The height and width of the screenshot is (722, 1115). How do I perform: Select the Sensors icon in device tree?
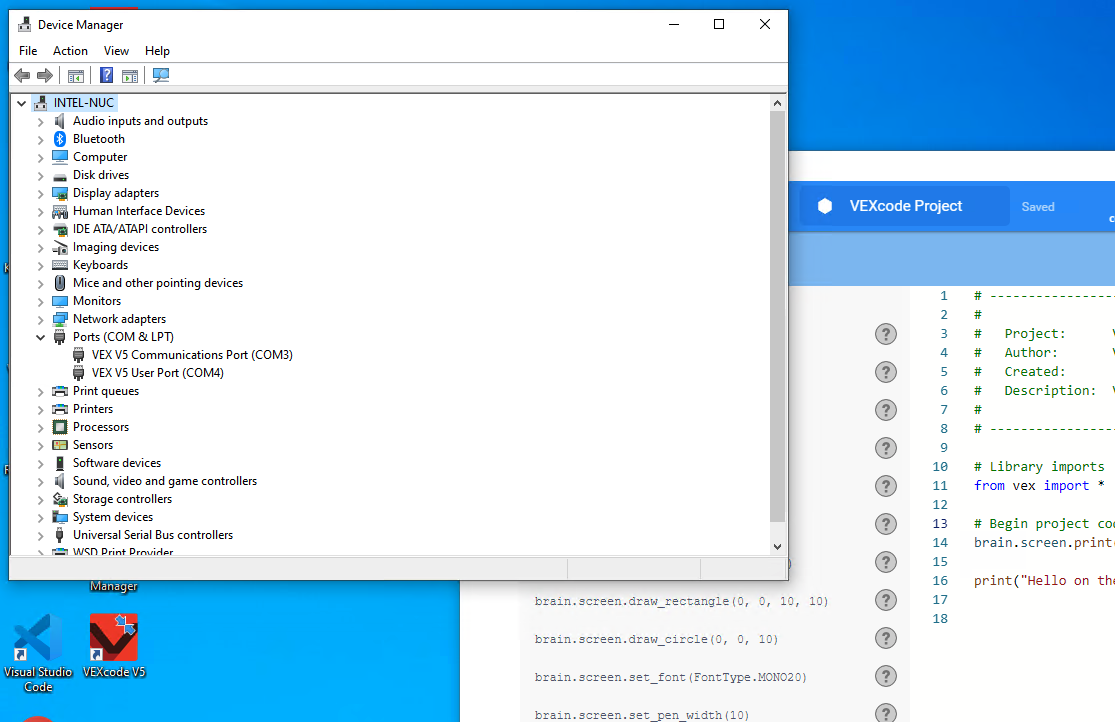[60, 445]
